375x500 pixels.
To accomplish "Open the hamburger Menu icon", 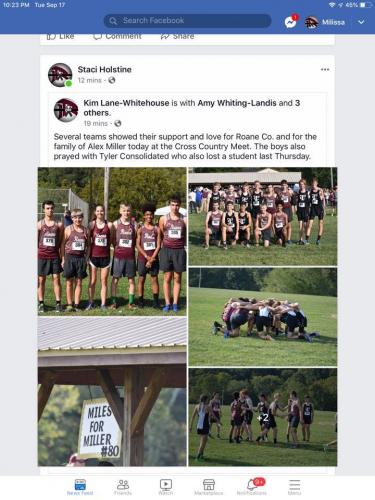I will (x=294, y=487).
